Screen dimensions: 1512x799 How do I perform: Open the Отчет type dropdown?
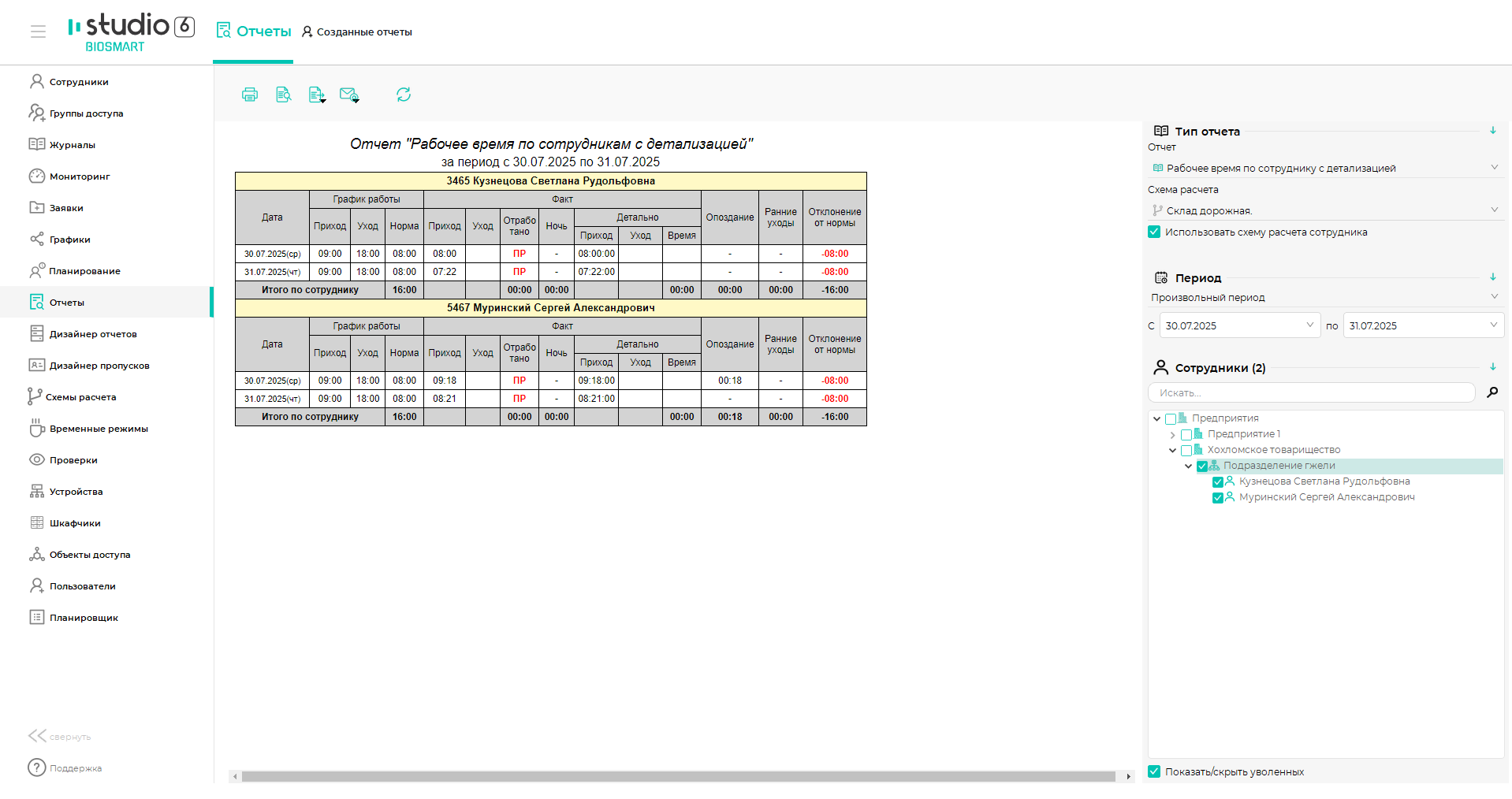point(1326,168)
